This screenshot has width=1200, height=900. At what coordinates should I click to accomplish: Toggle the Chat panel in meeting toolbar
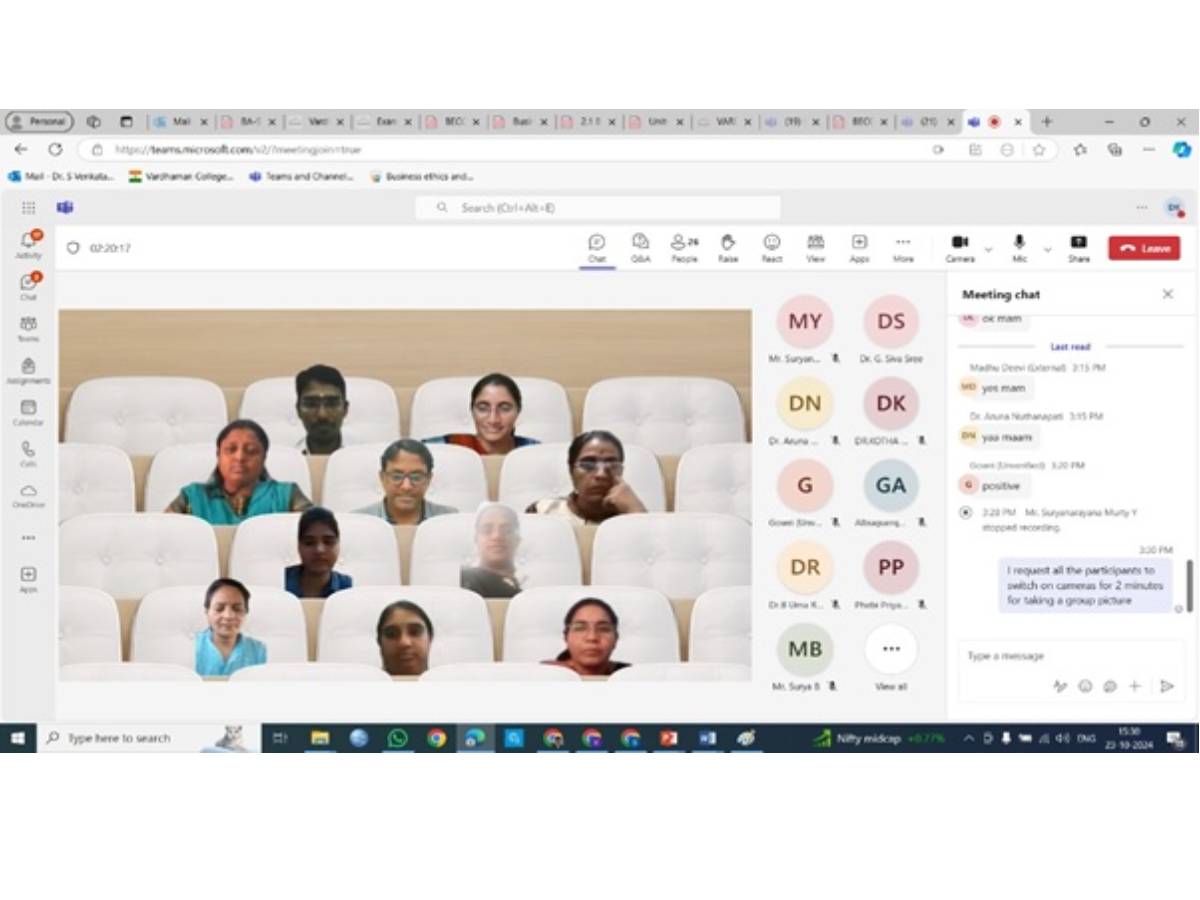(597, 246)
